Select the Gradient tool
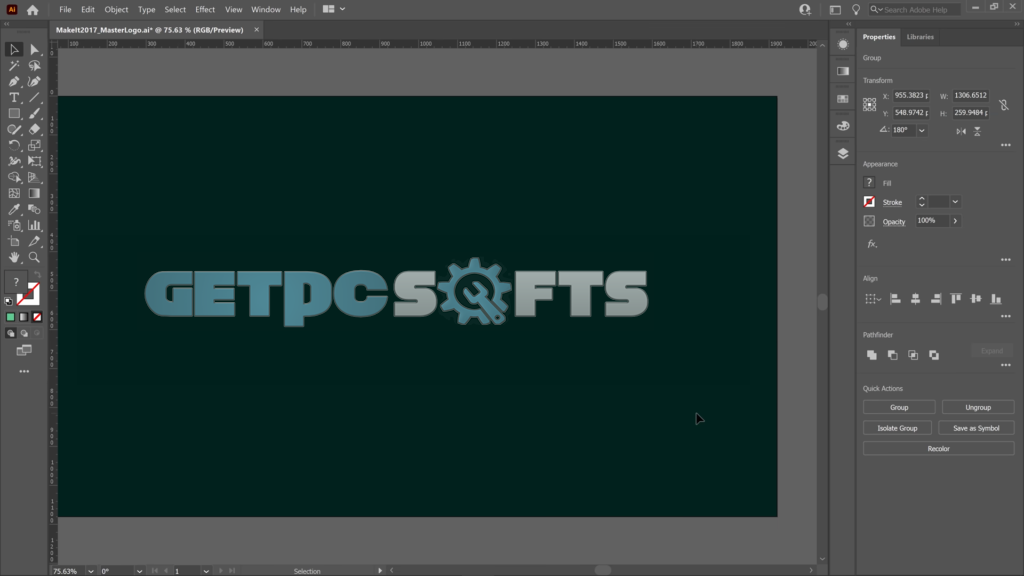Image resolution: width=1024 pixels, height=576 pixels. (x=35, y=193)
